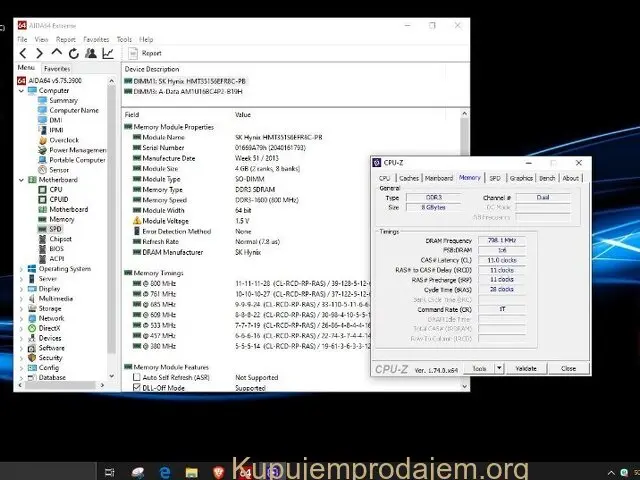Select the Sensor item in the tree
640x480 pixels.
59,169
